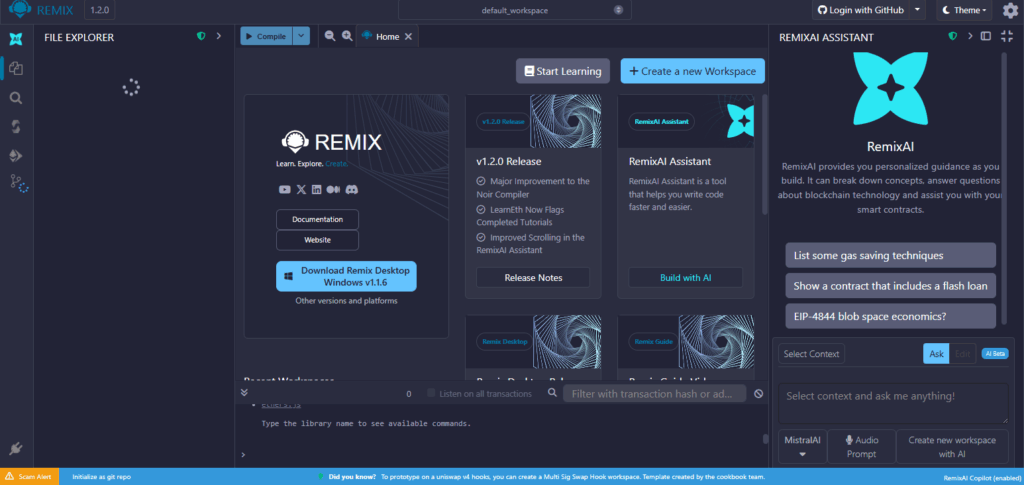The height and width of the screenshot is (485, 1024).
Task: Open the Remix LinkedIn icon
Action: 317,189
